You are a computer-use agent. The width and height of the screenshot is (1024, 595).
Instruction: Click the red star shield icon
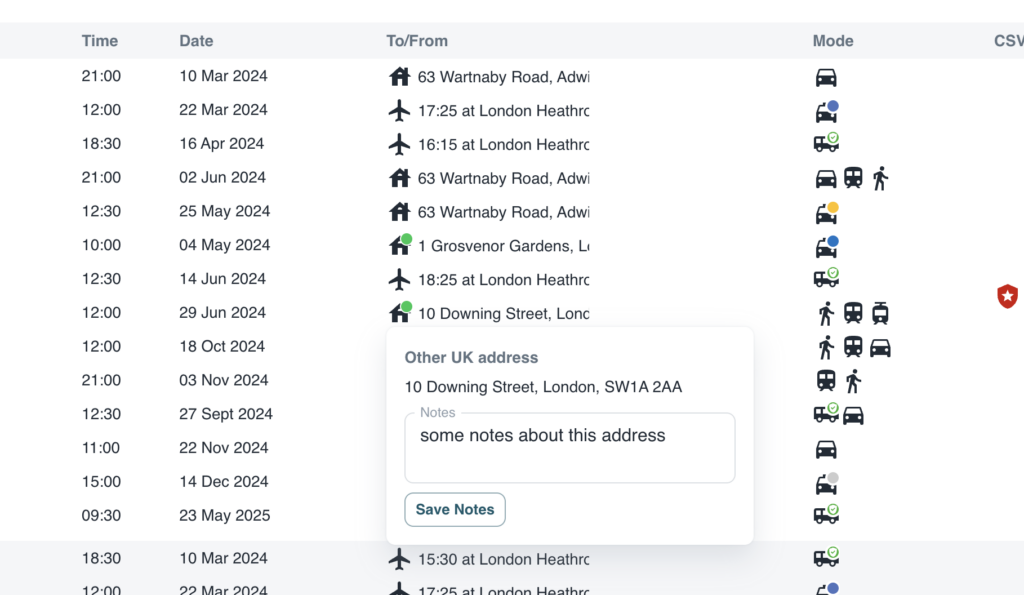coord(1007,296)
